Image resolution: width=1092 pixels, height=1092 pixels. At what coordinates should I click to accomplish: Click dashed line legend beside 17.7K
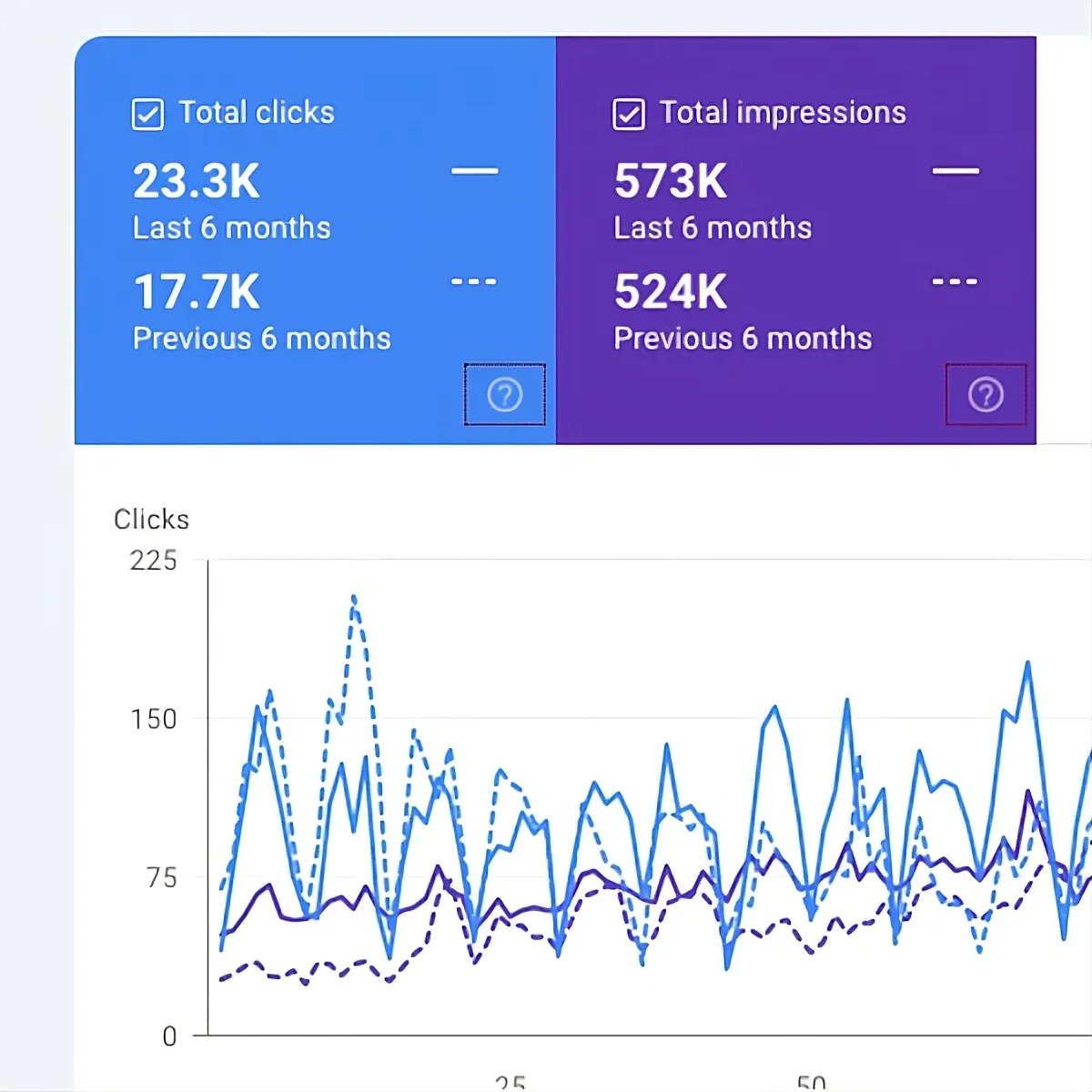(475, 281)
